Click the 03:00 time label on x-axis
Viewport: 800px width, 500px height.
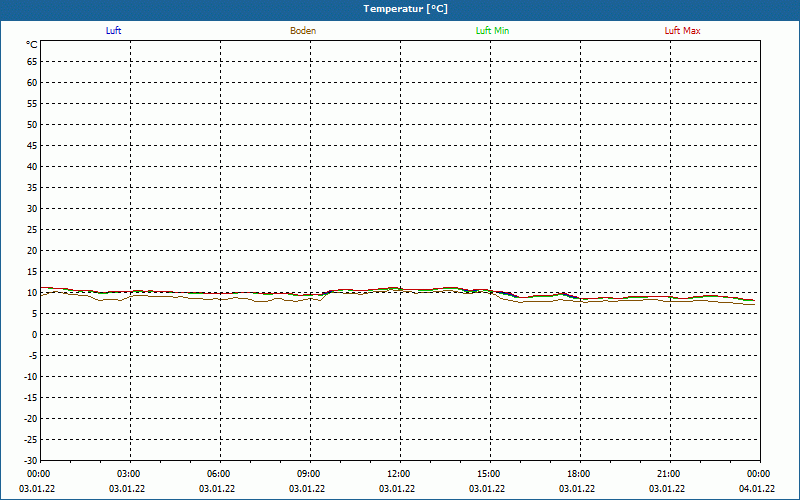(x=129, y=474)
